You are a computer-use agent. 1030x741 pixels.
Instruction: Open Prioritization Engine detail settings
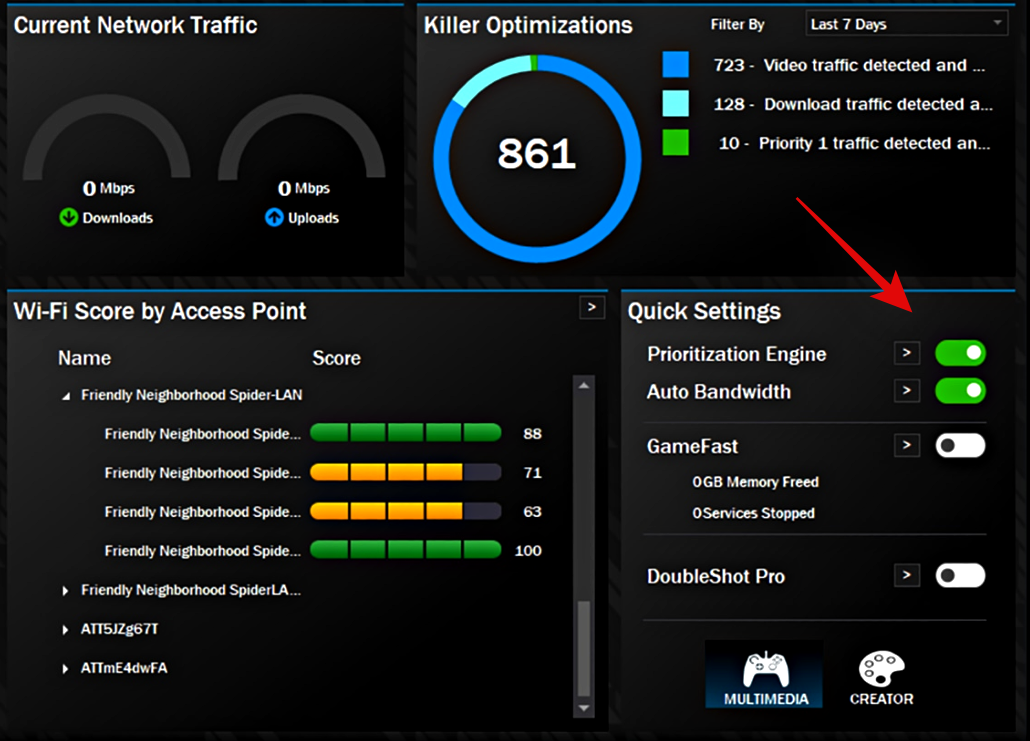[x=907, y=353]
